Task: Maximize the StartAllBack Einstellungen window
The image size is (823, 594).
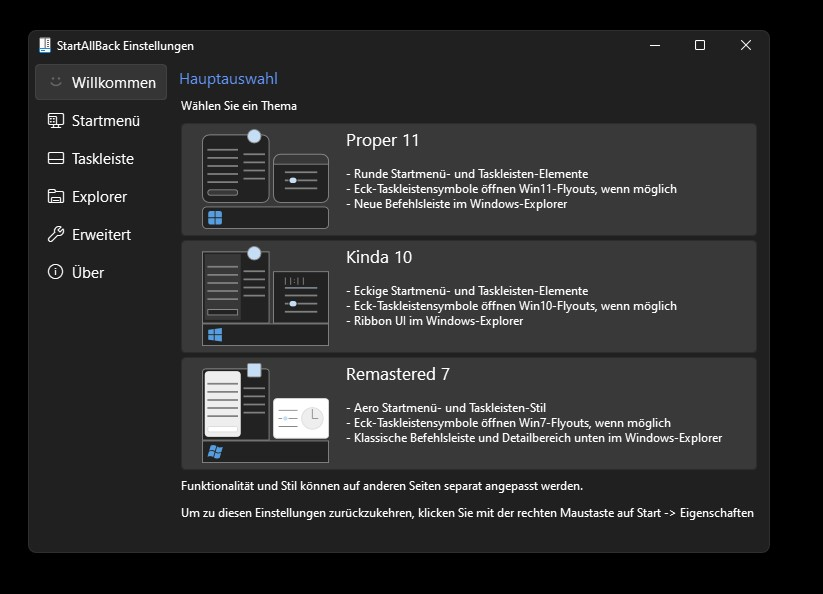Action: tap(700, 46)
